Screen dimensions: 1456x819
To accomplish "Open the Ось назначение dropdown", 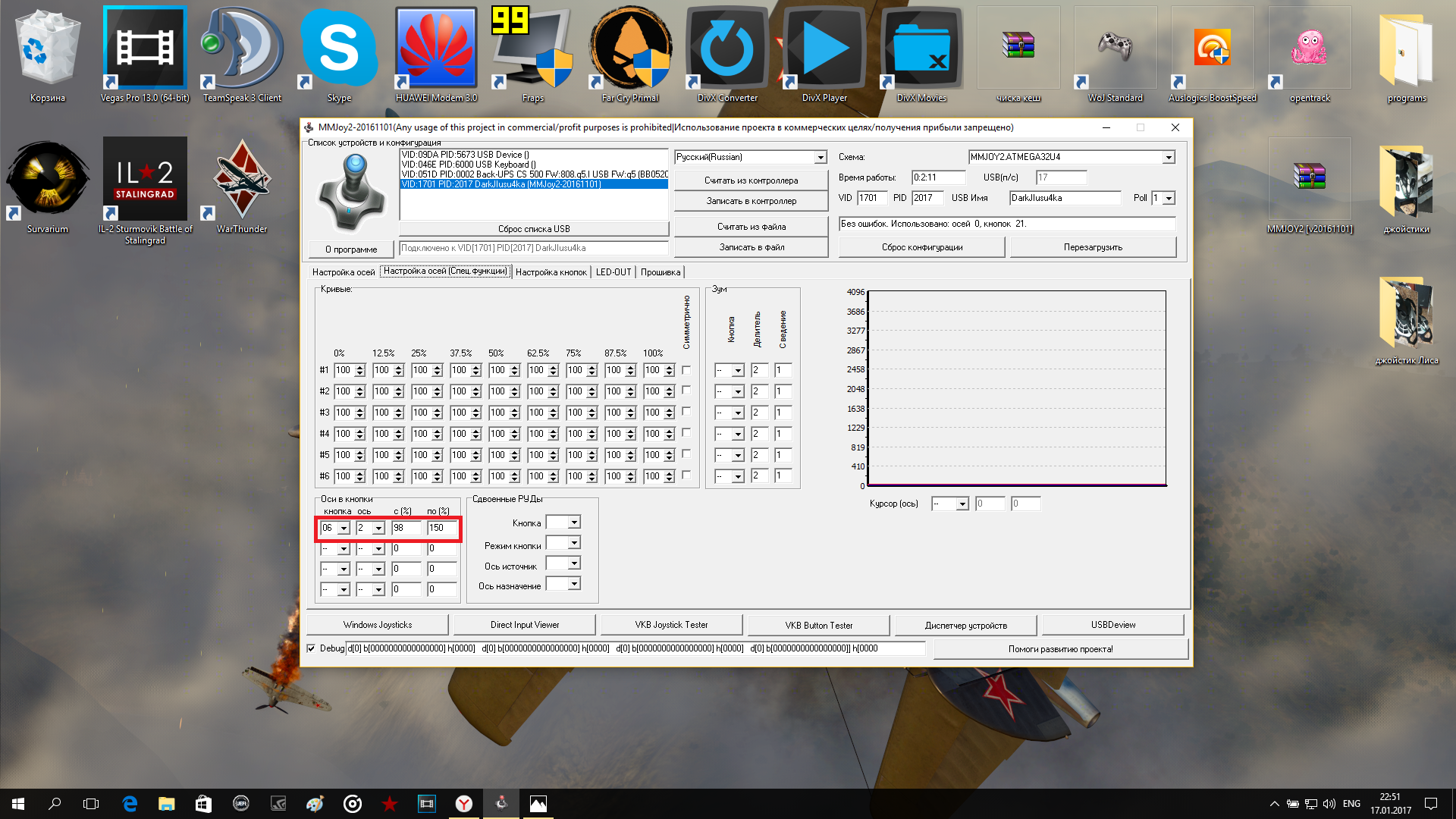I will (x=574, y=584).
